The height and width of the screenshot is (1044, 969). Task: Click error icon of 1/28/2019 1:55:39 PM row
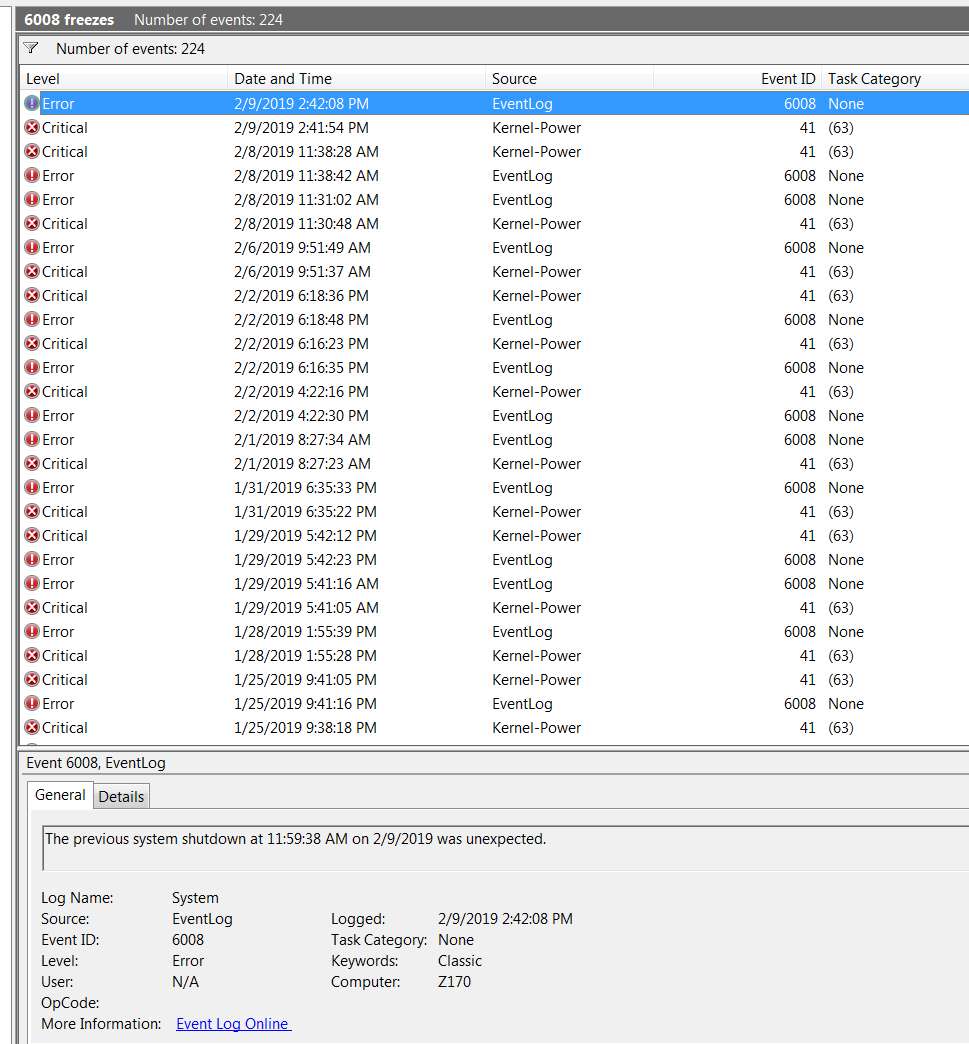tap(32, 631)
